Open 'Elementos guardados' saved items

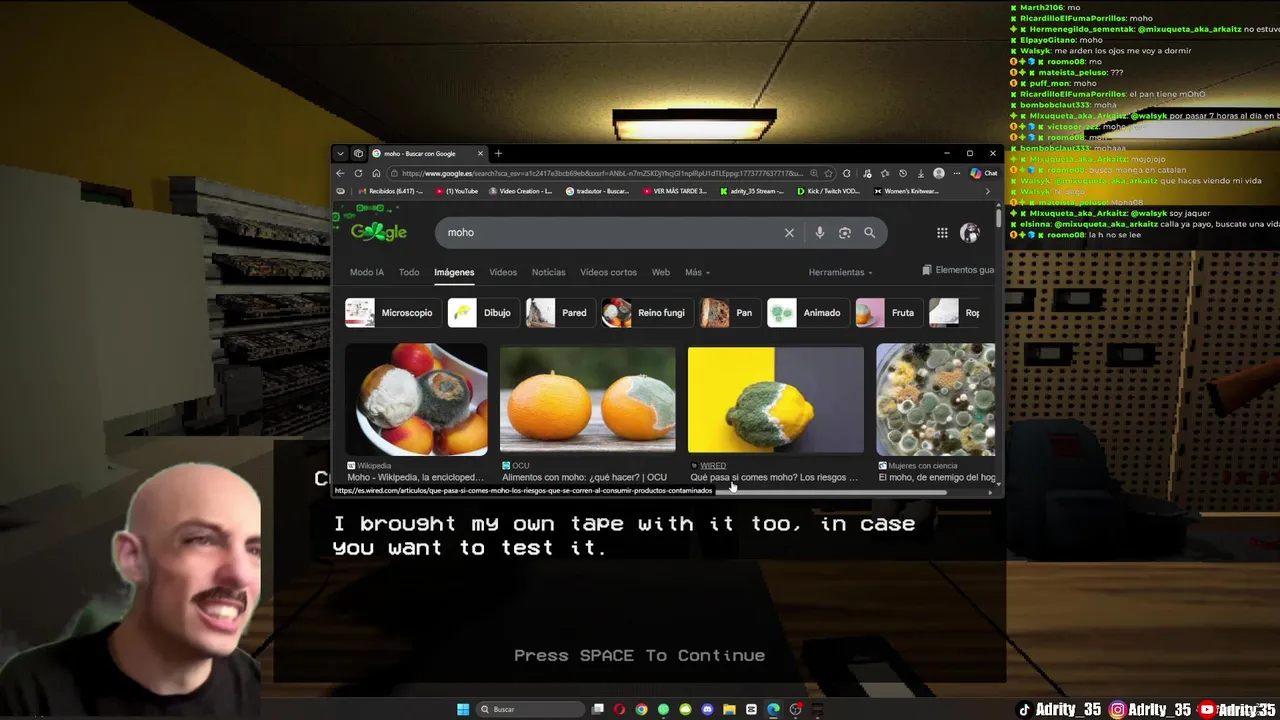coord(958,270)
